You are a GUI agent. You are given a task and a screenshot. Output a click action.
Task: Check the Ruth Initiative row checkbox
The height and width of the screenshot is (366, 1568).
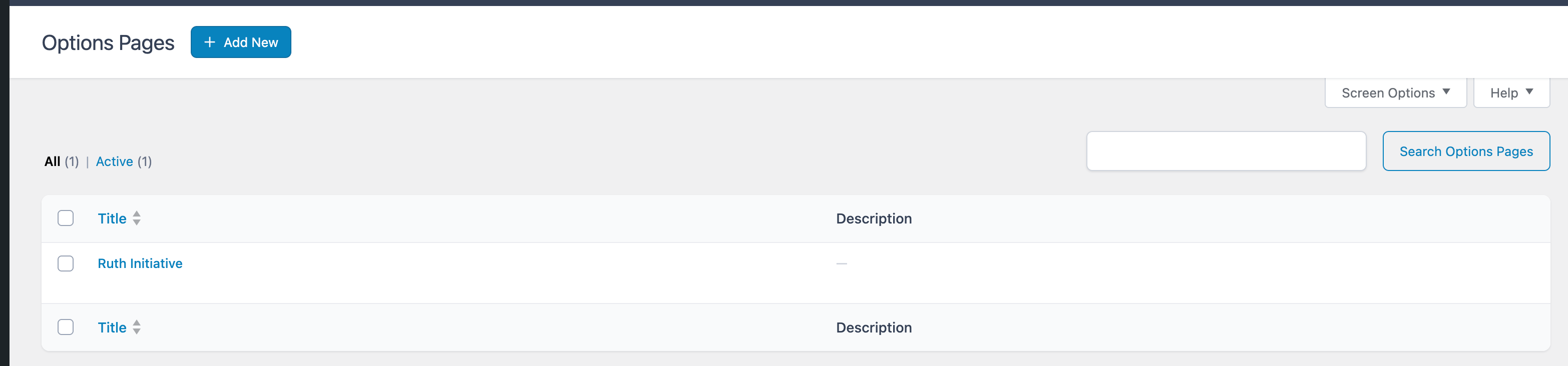coord(66,263)
